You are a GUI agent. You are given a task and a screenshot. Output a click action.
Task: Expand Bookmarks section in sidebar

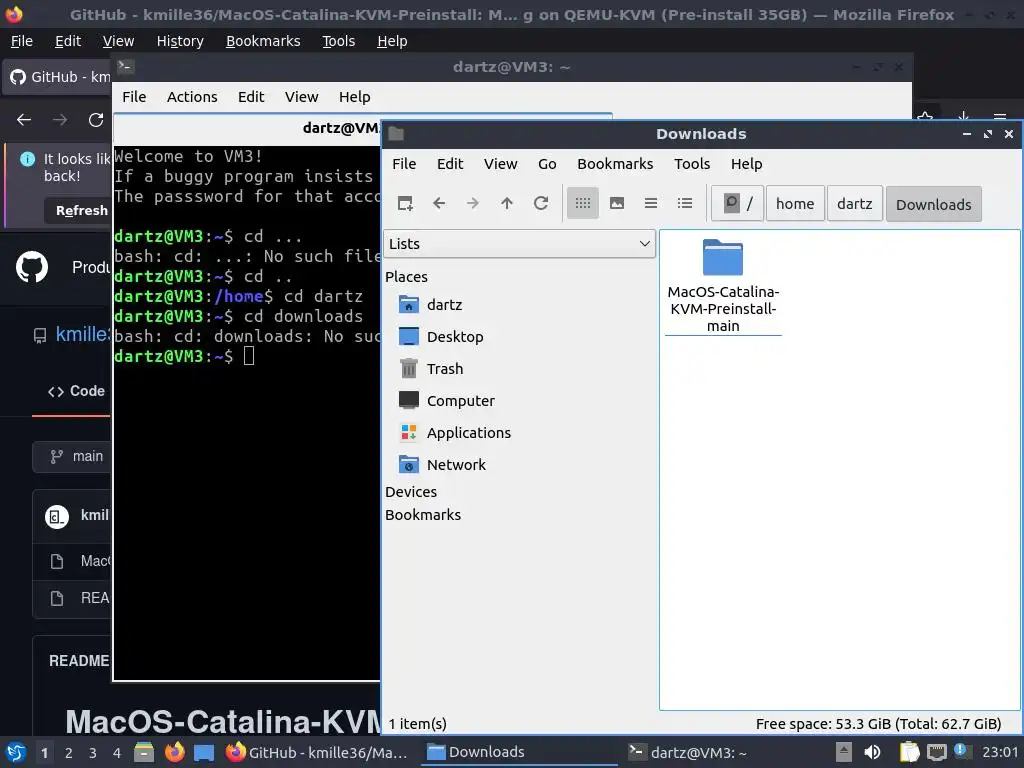(x=423, y=515)
